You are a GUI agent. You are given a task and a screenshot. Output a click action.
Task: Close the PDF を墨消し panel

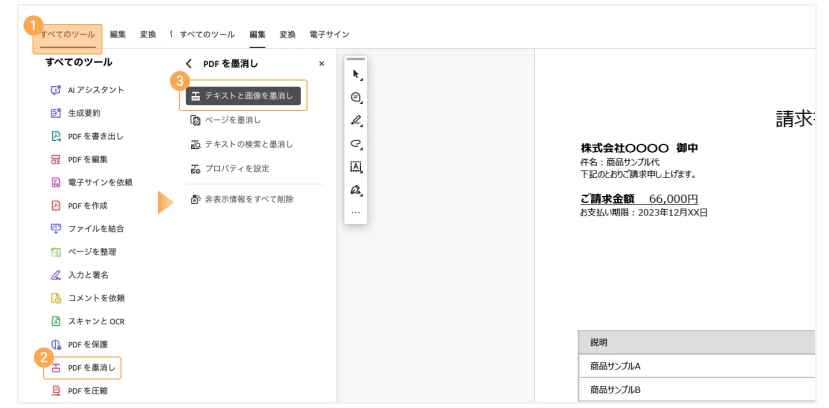coord(321,64)
